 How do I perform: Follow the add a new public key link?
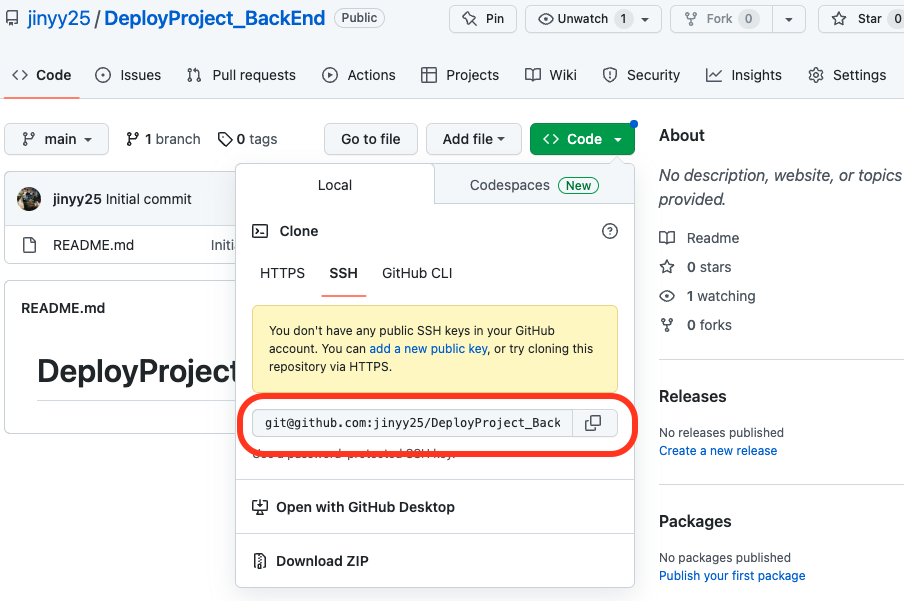point(428,348)
